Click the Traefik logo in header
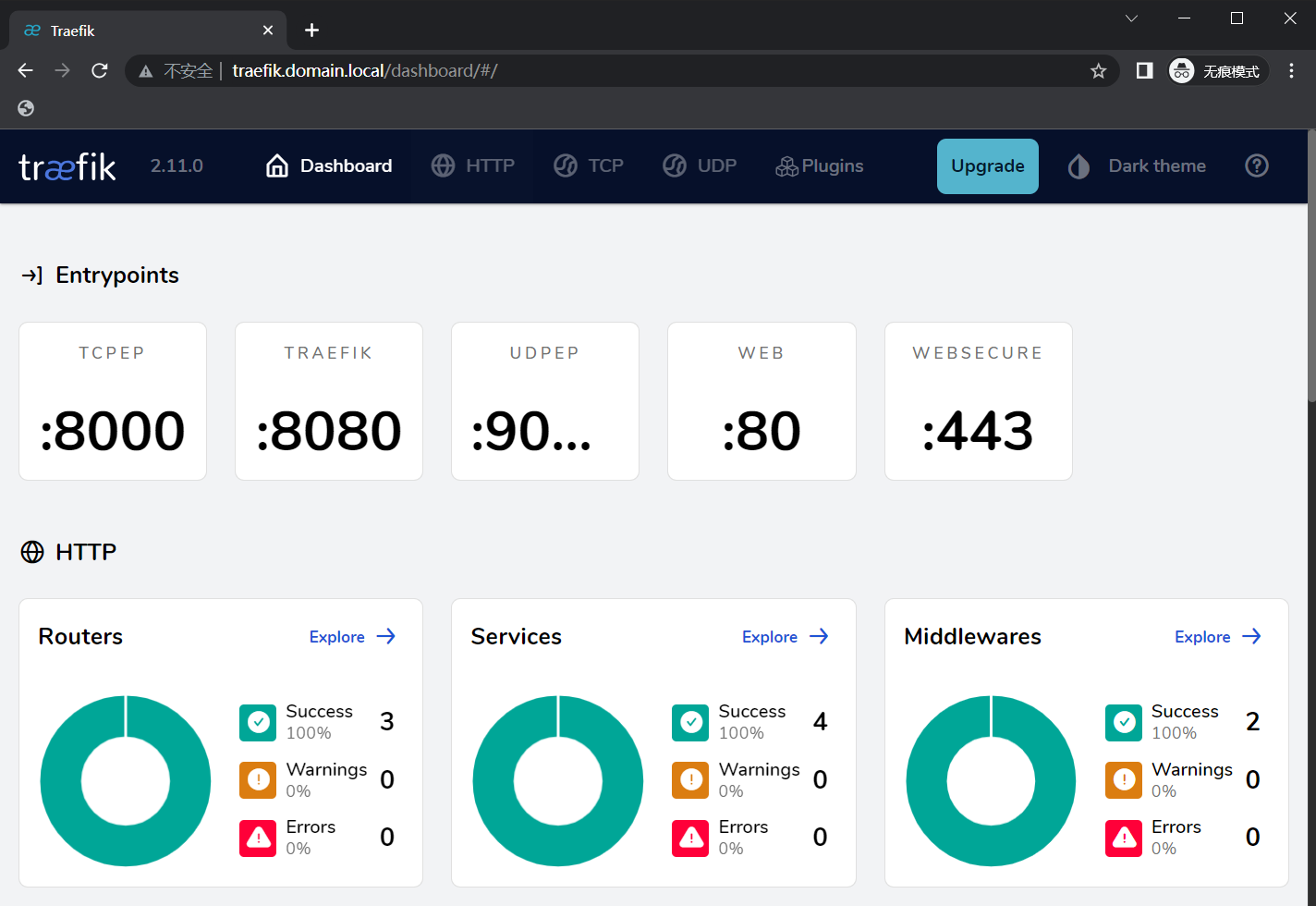The height and width of the screenshot is (906, 1316). pyautogui.click(x=67, y=166)
